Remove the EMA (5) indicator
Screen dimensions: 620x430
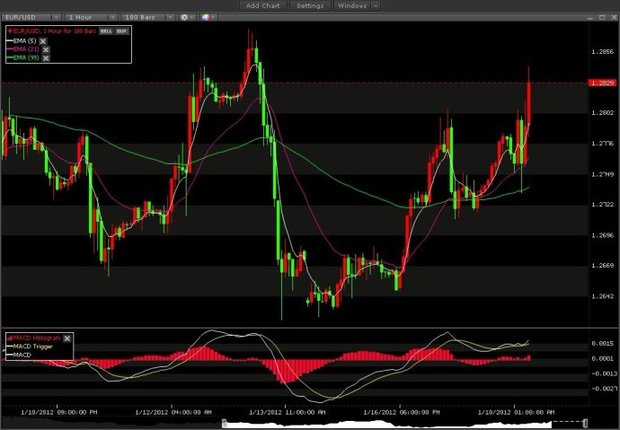pyautogui.click(x=43, y=39)
